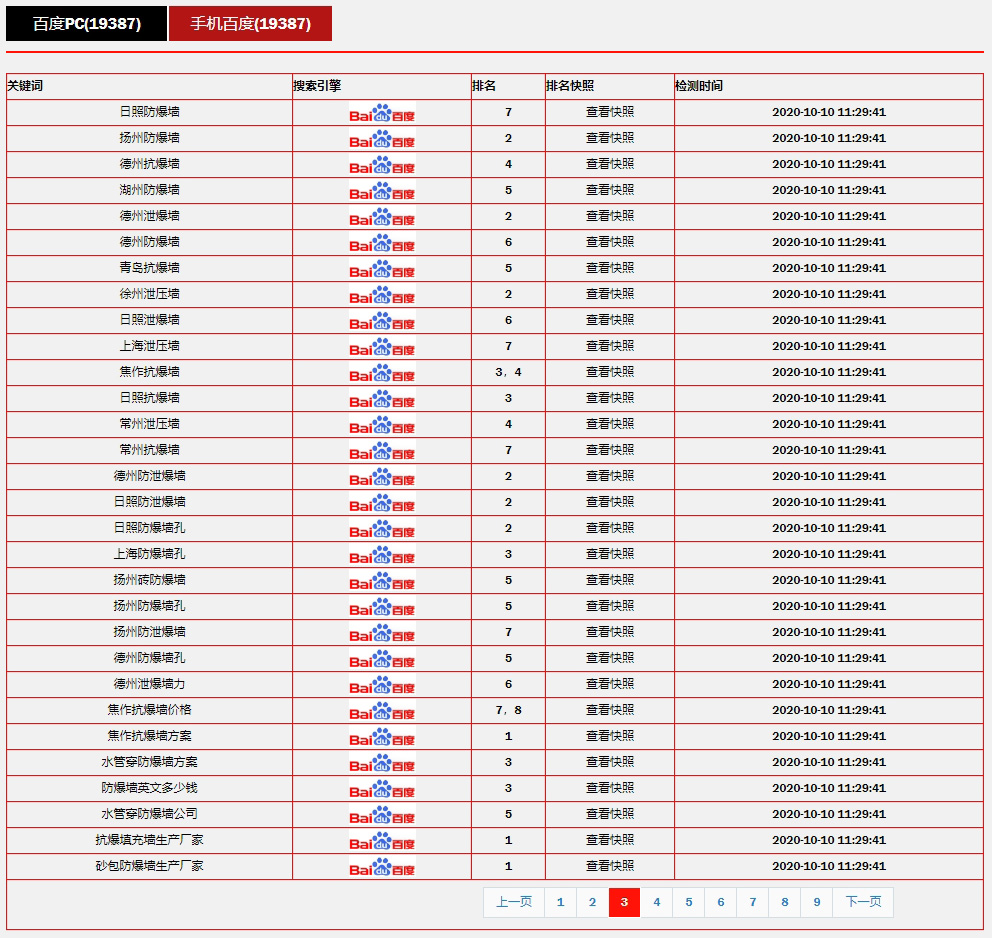Click Baidu logo in 日照防爆墙 row
The height and width of the screenshot is (938, 992).
pos(382,113)
